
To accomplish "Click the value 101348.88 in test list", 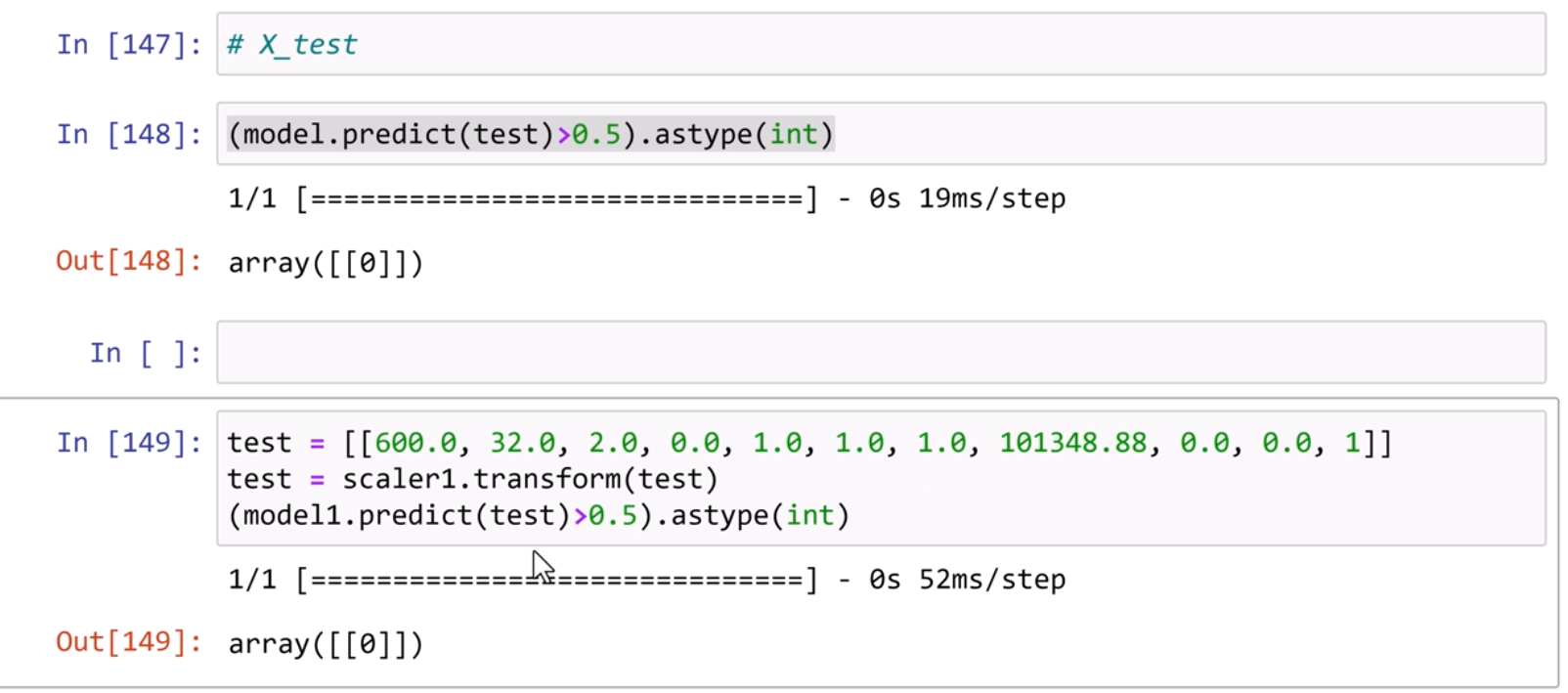I will tap(1072, 443).
